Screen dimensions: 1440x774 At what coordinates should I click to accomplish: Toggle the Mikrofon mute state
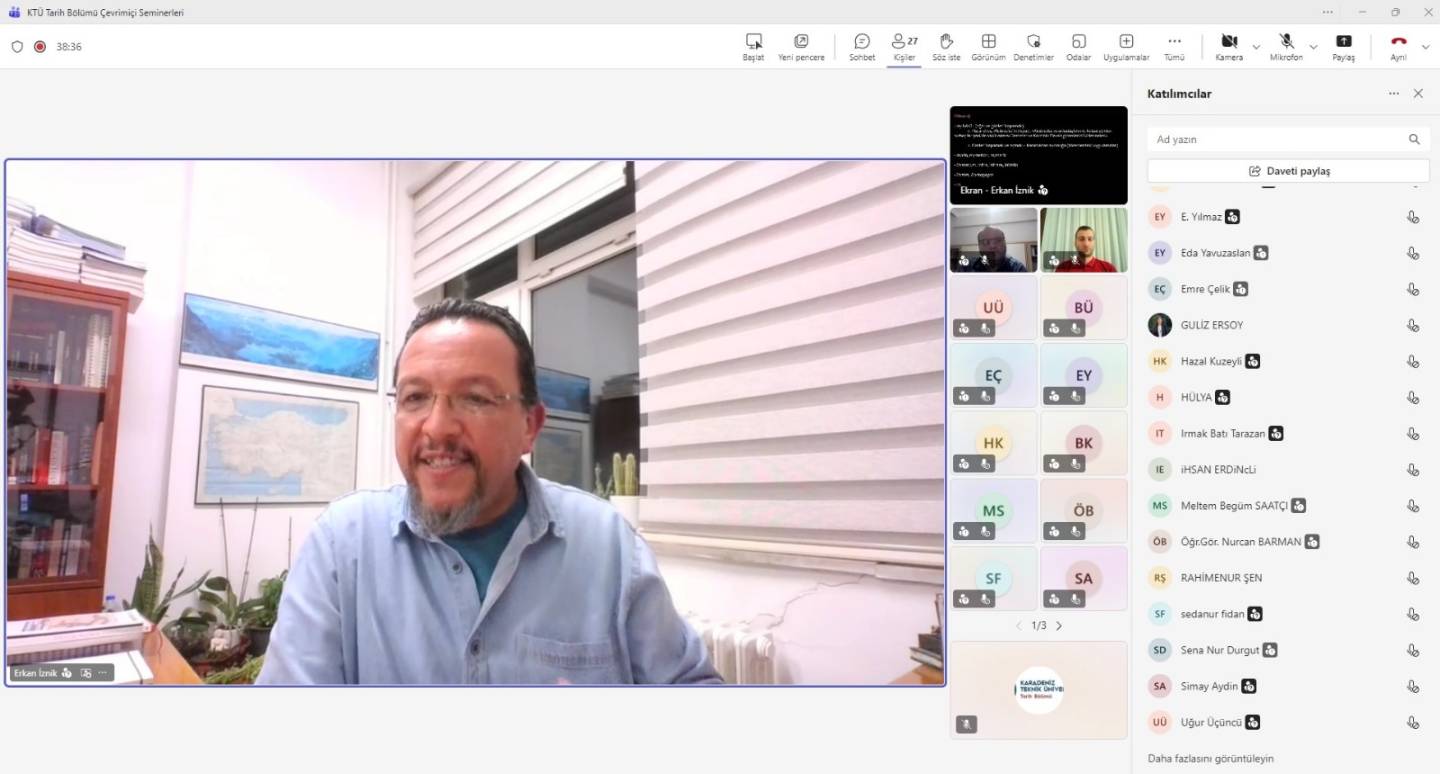pyautogui.click(x=1286, y=46)
